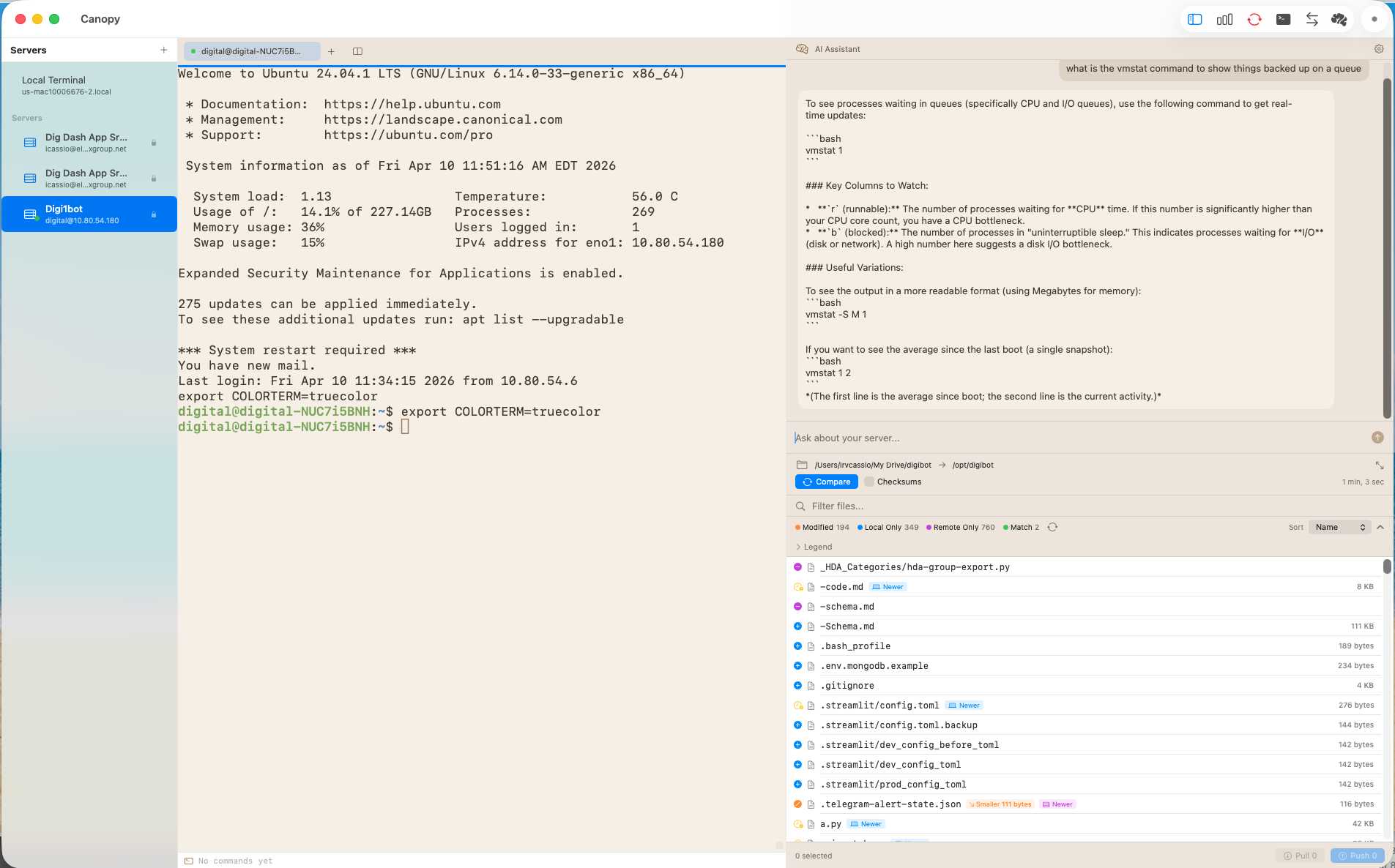
Task: Enable the Checksums checkbox
Action: pos(869,482)
